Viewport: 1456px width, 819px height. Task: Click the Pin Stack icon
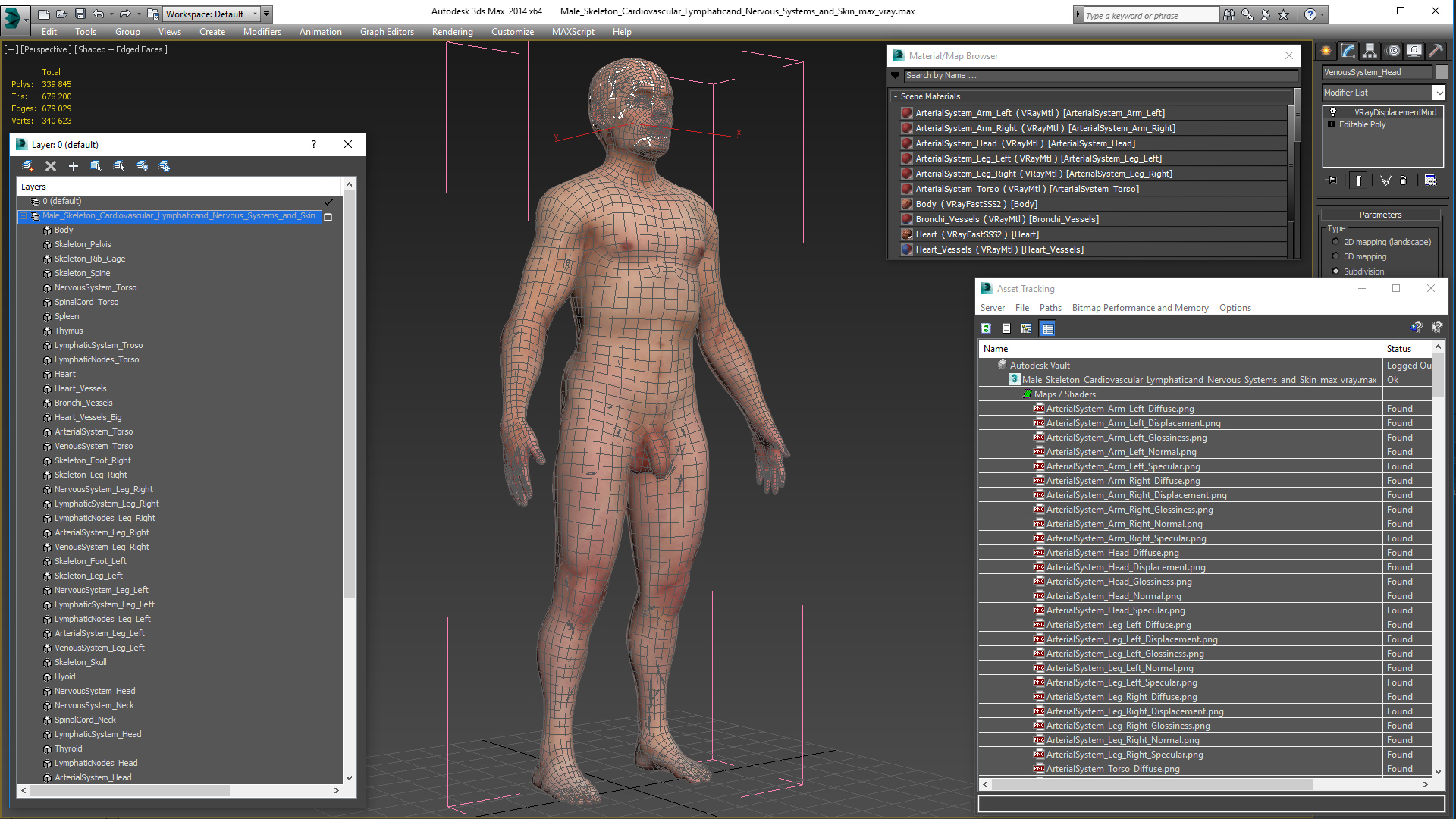point(1332,180)
